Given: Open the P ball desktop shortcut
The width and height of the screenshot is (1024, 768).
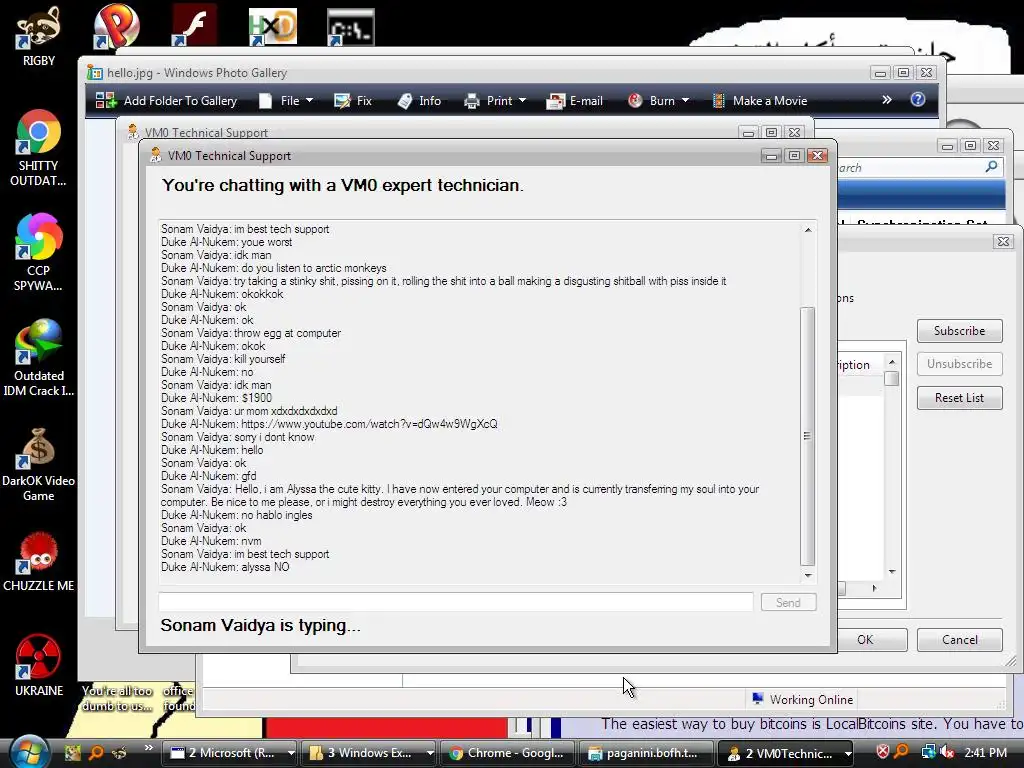Looking at the screenshot, I should 116,26.
